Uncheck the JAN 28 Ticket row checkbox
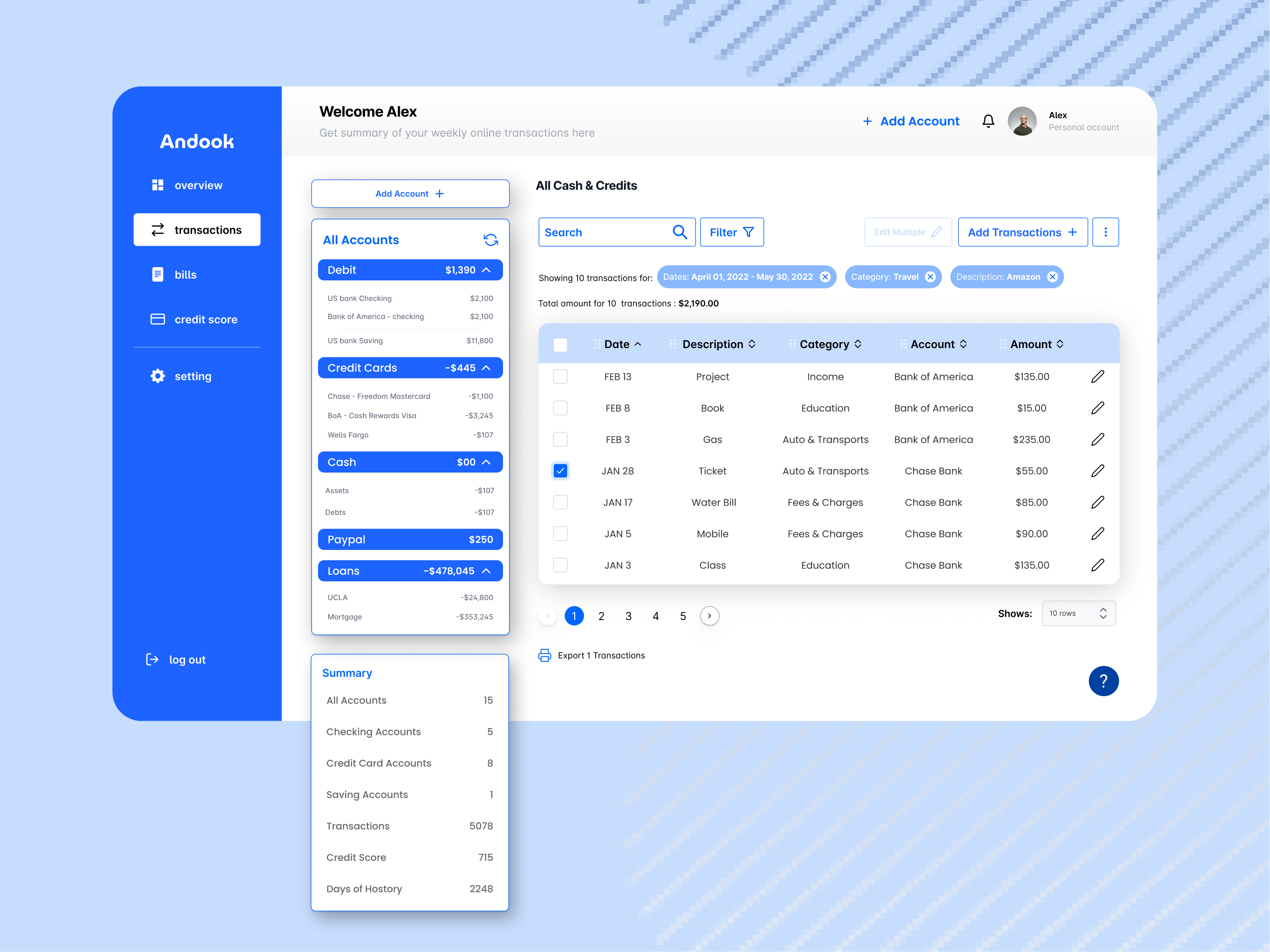This screenshot has width=1270, height=952. 560,471
